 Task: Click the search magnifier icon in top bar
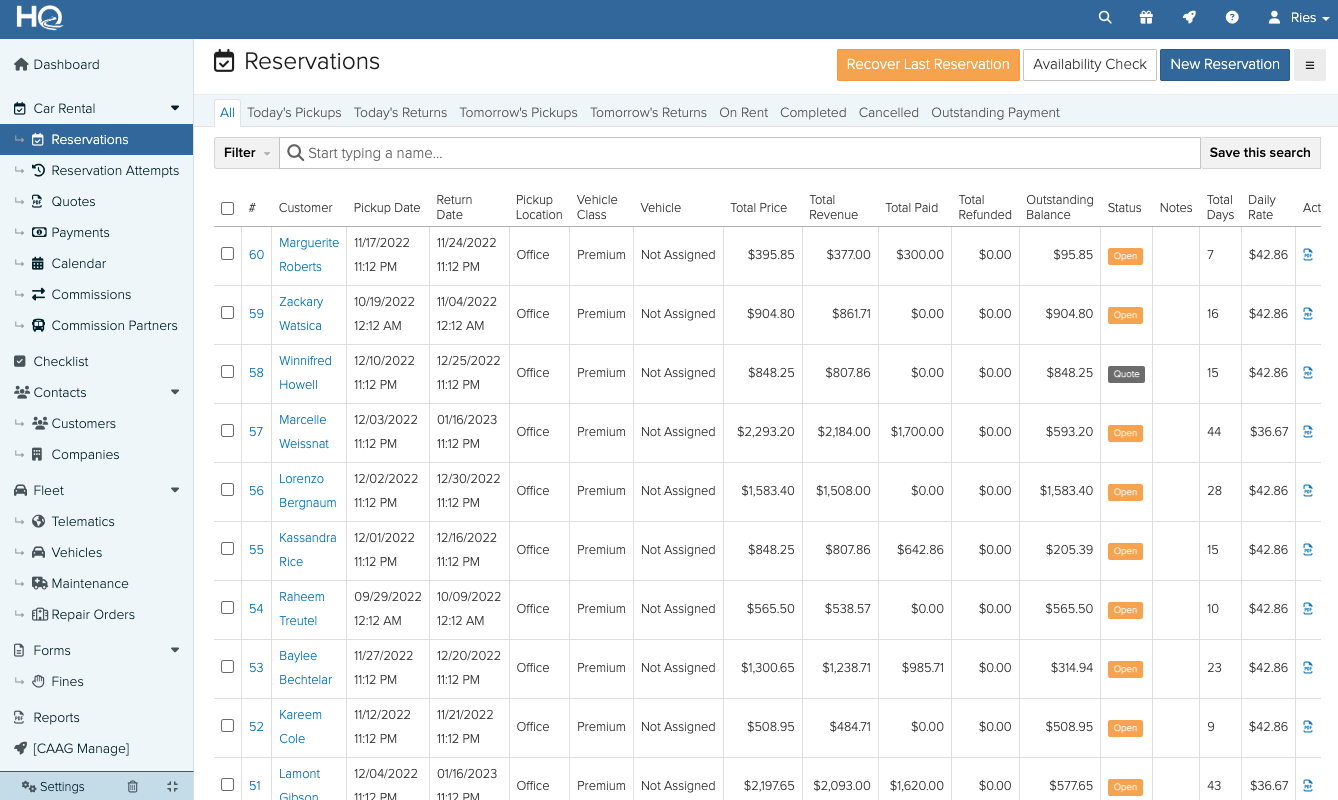pos(1105,18)
